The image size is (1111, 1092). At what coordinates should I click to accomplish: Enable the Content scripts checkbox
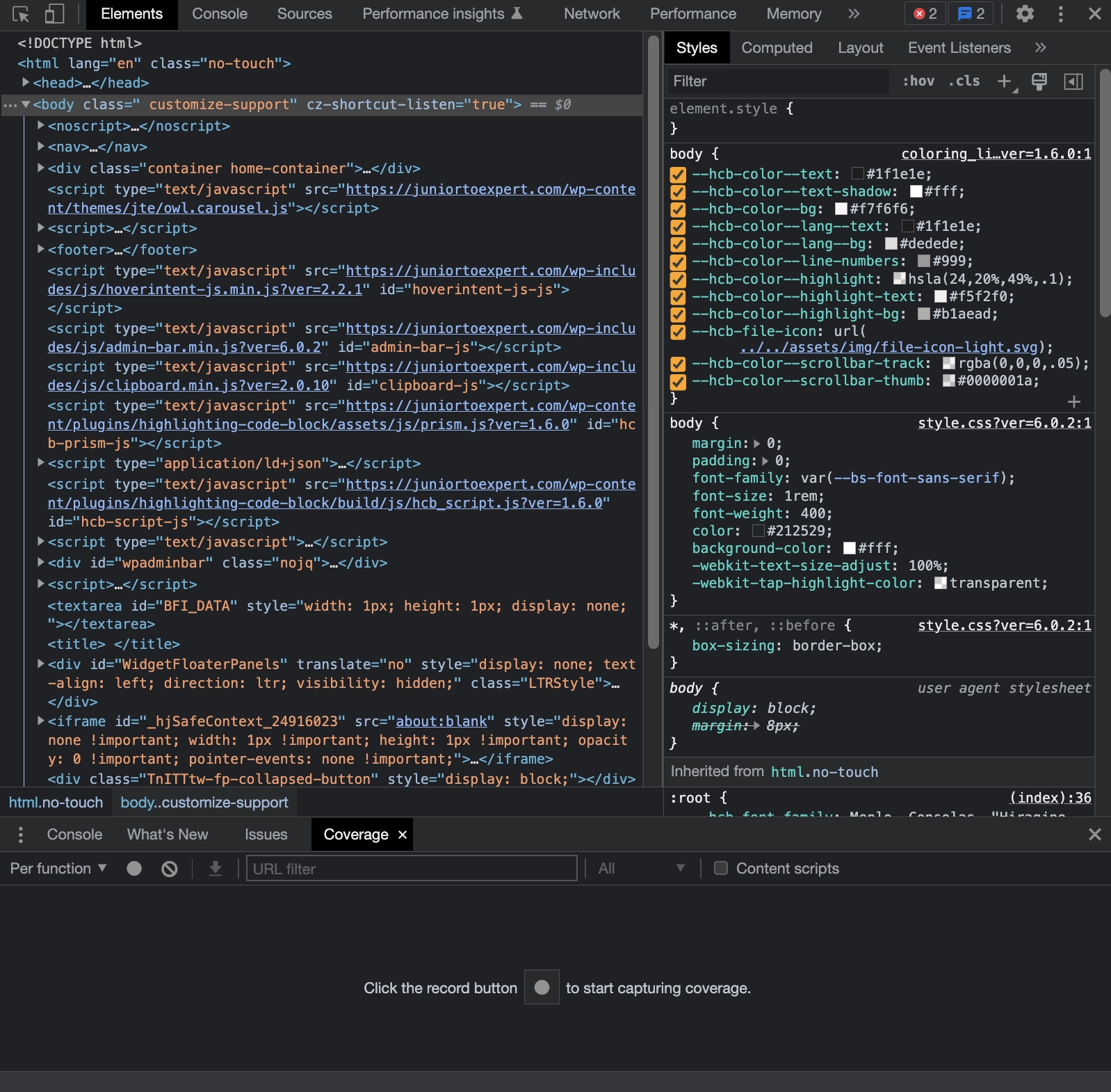[721, 868]
